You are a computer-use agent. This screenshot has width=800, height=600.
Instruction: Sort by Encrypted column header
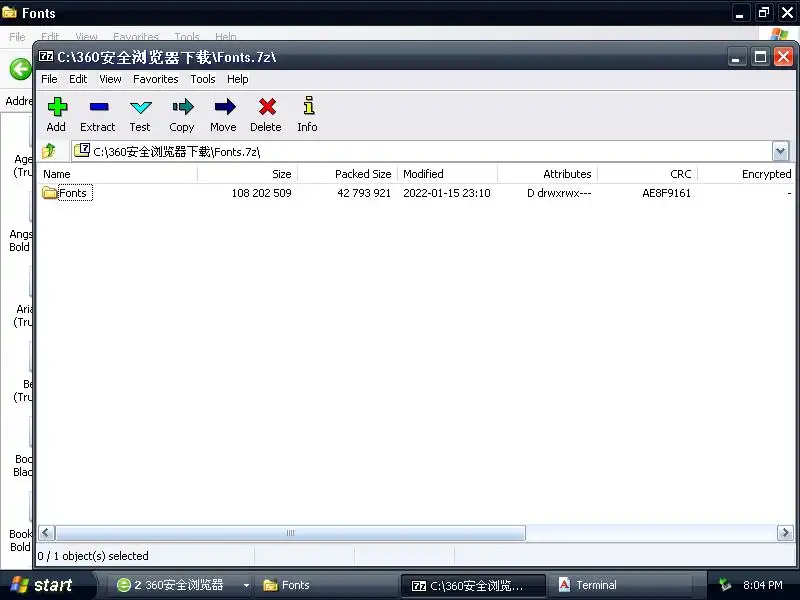[746, 174]
